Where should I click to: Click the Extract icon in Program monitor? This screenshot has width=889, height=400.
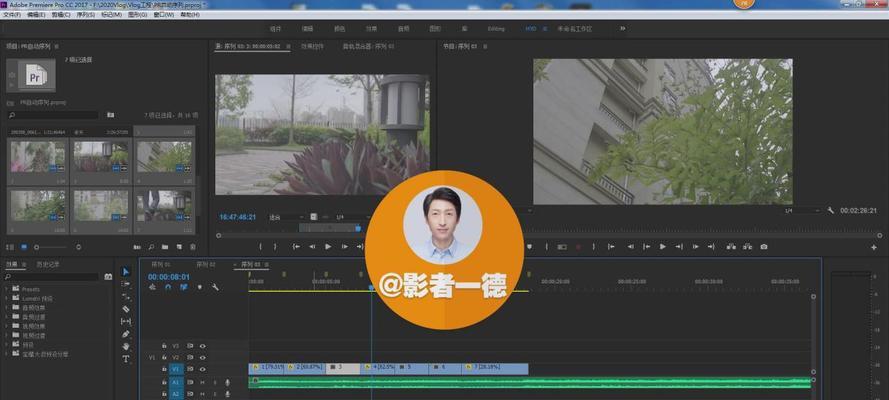click(x=747, y=246)
